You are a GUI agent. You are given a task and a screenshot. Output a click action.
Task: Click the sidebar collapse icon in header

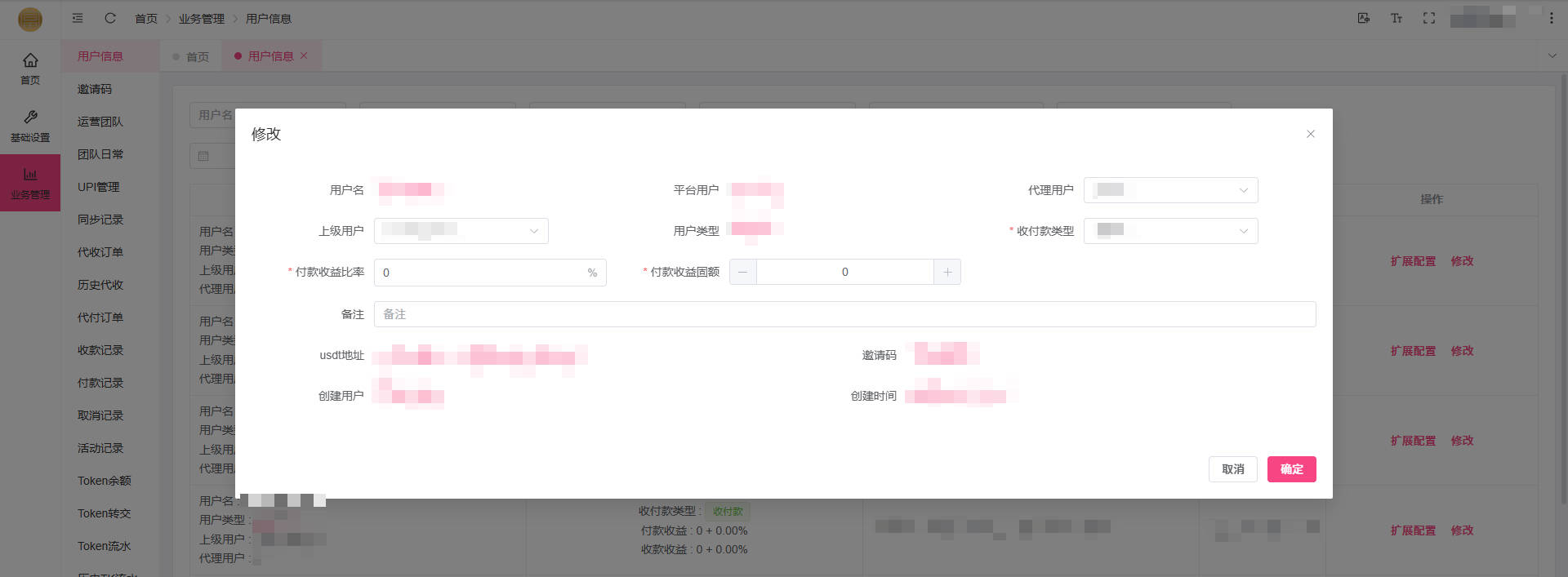click(x=78, y=18)
